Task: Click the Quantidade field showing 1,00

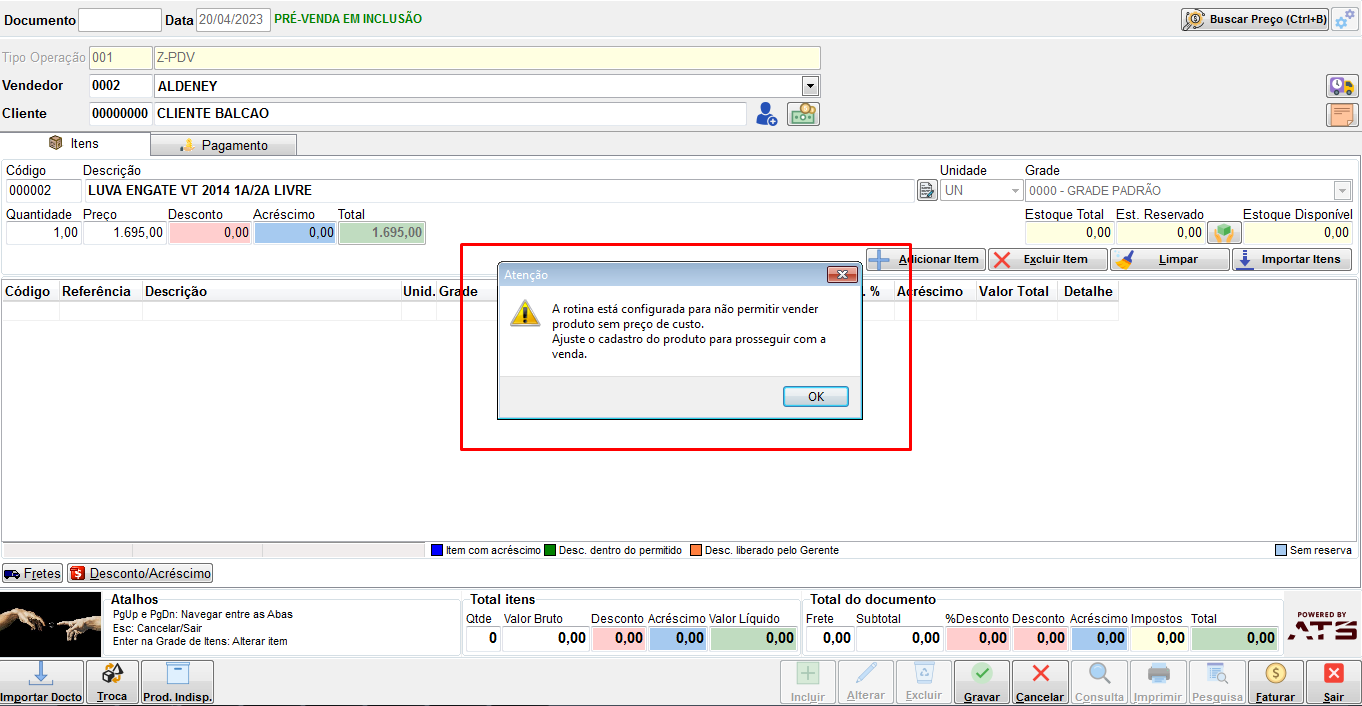Action: pyautogui.click(x=43, y=233)
